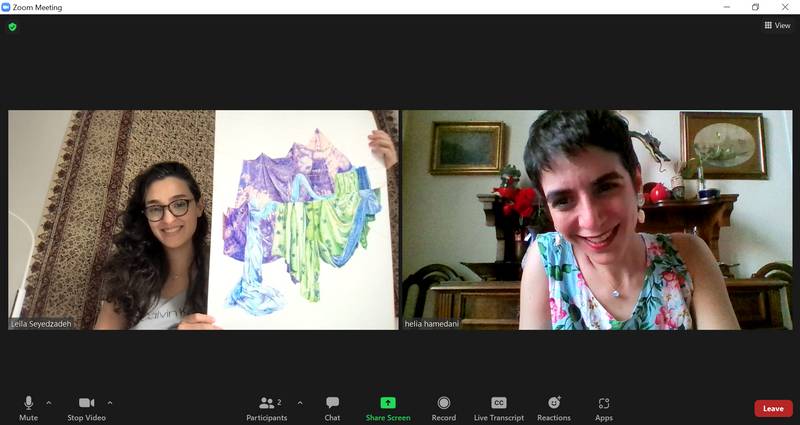The height and width of the screenshot is (425, 800).
Task: Expand video options arrow beside Stop Video
Action: click(x=110, y=402)
